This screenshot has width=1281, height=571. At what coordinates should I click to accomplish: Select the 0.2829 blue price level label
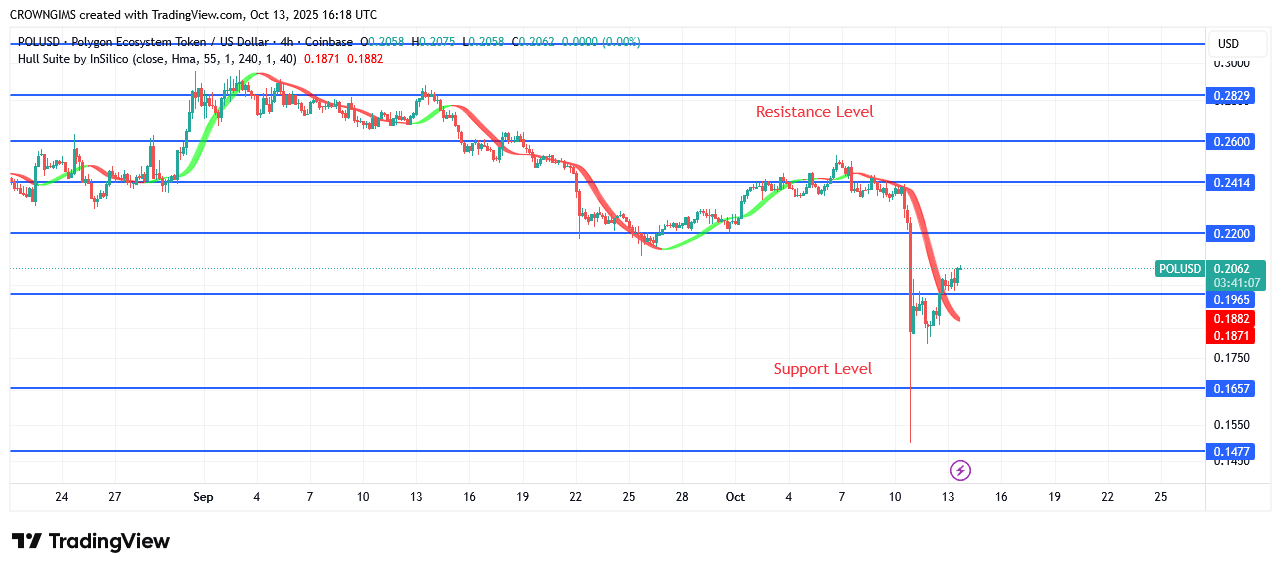click(x=1231, y=96)
